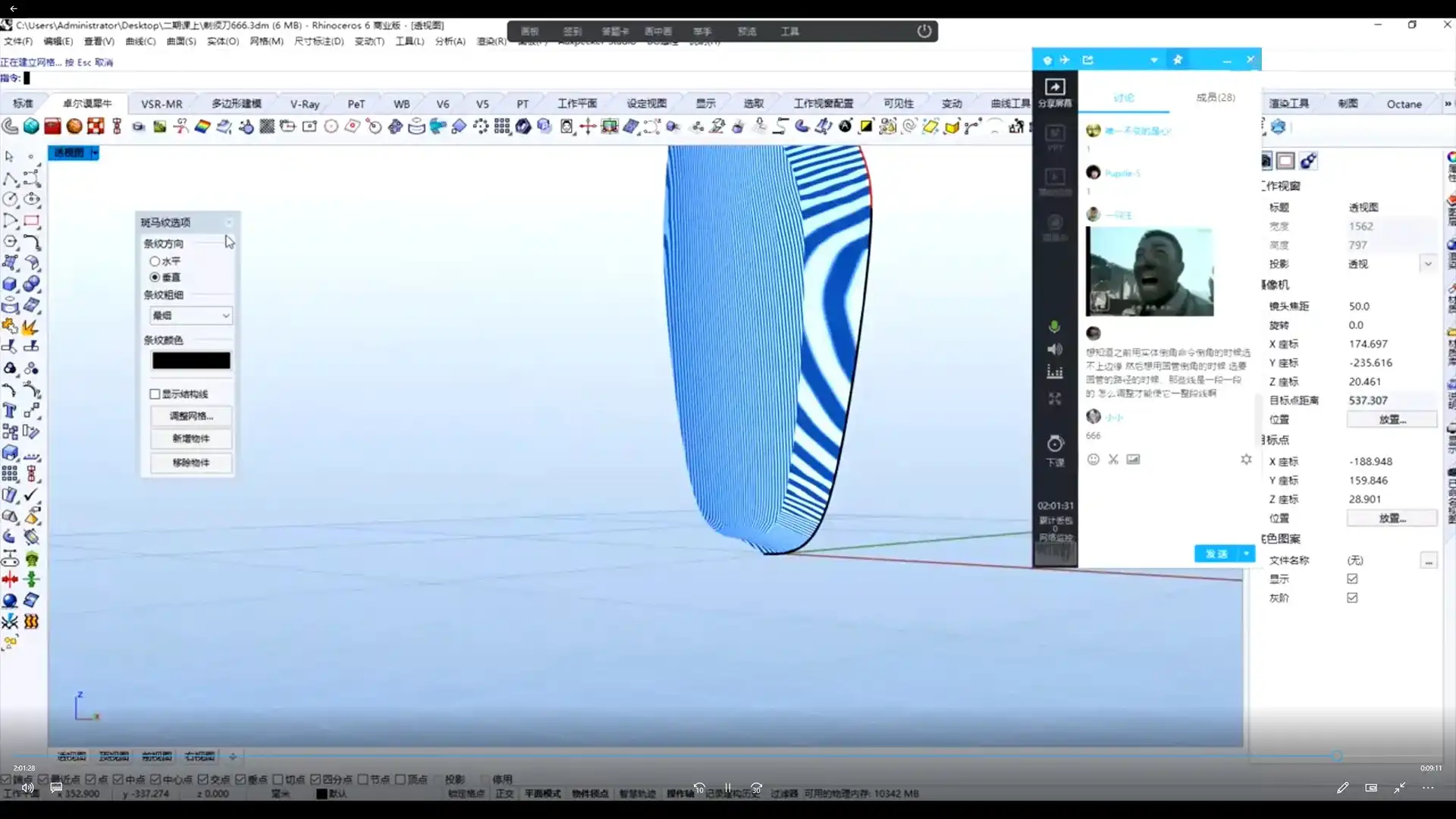Image resolution: width=1456 pixels, height=819 pixels.
Task: Select the text object tool icon
Action: click(10, 410)
